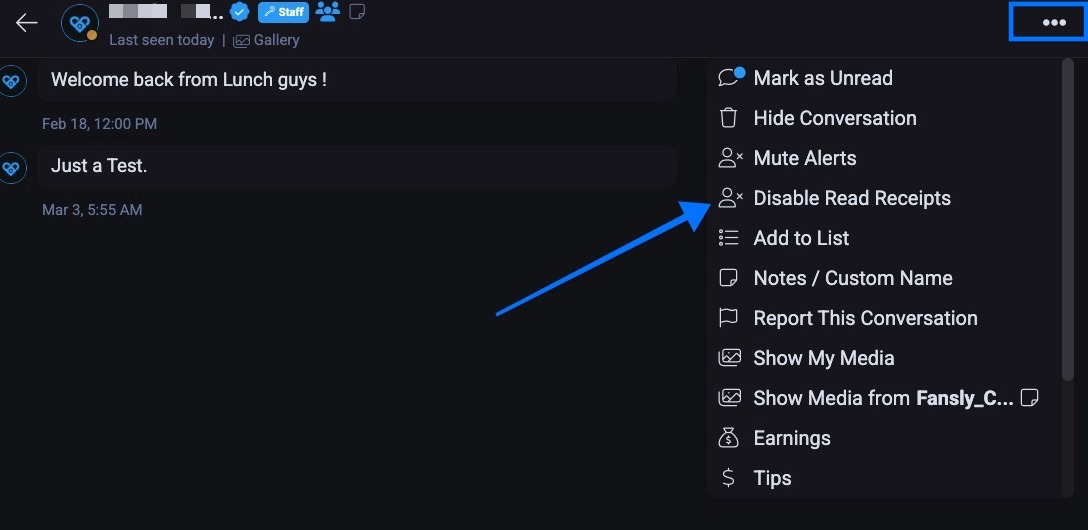Click the Show My Media image icon
Viewport: 1088px width, 530px height.
[729, 358]
